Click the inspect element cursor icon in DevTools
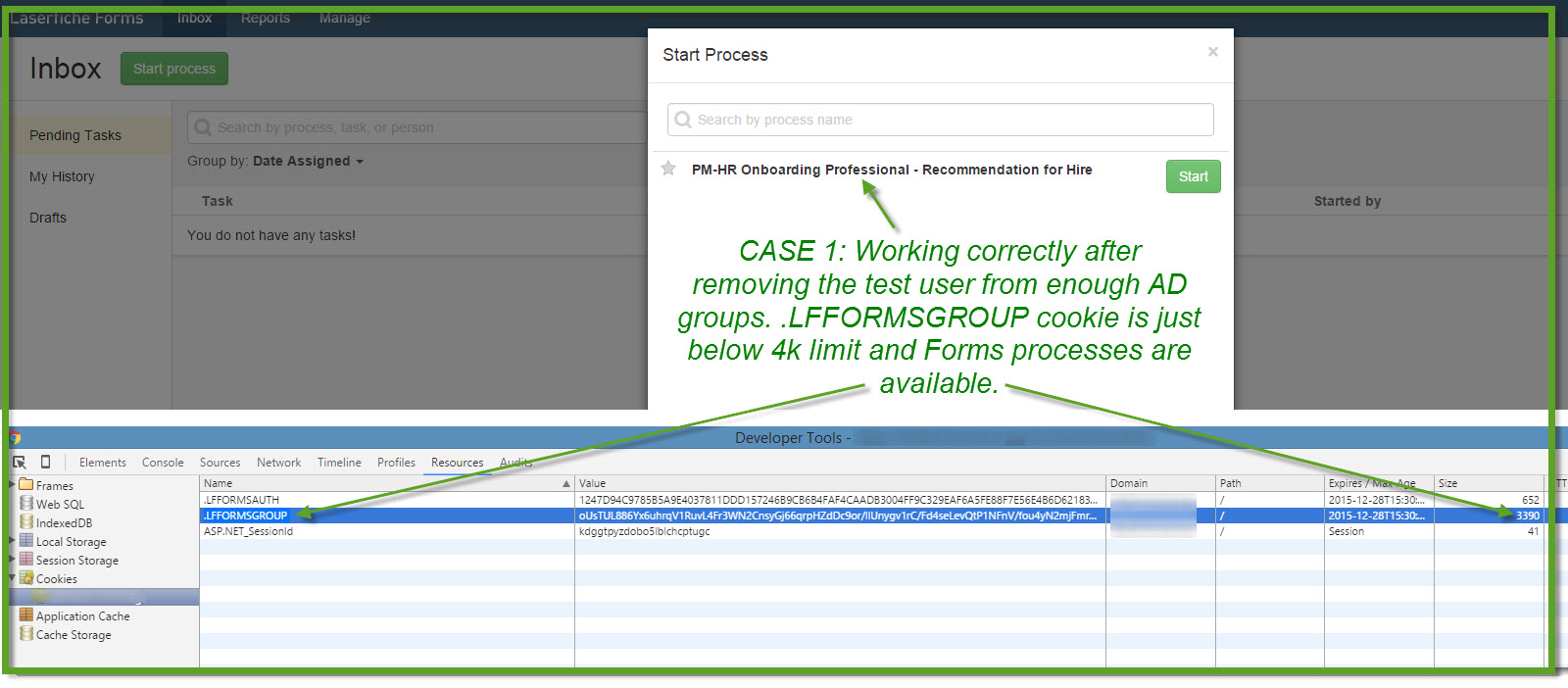This screenshot has height=688, width=1568. click(x=20, y=462)
